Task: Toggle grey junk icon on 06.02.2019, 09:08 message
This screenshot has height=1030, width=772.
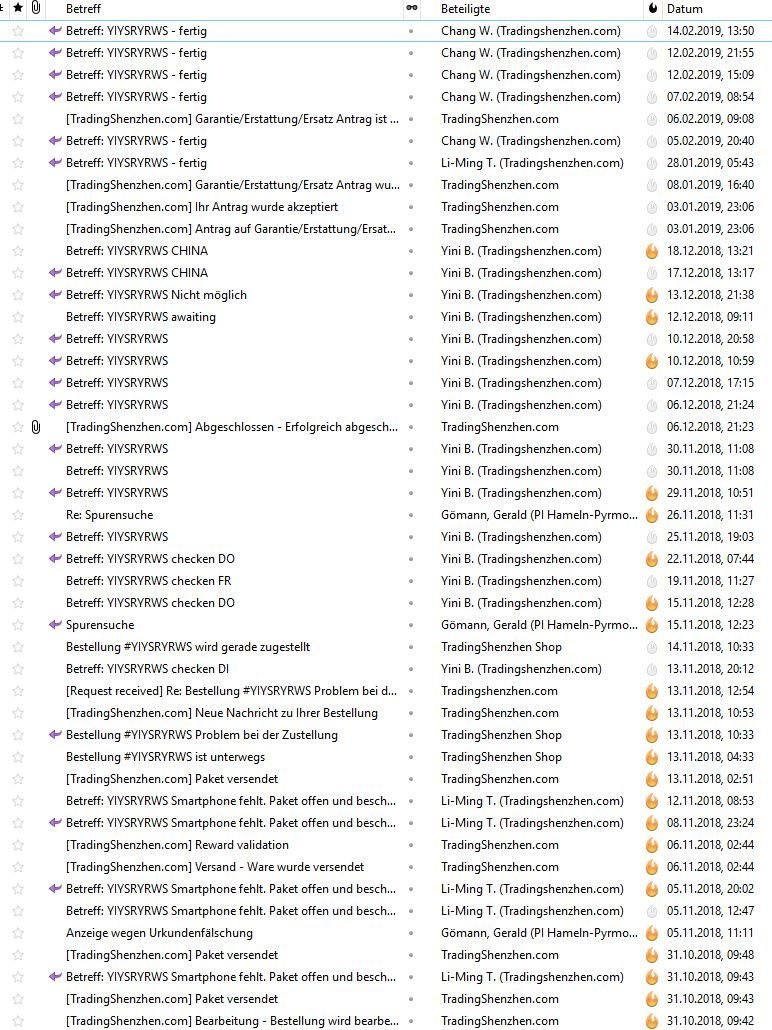Action: click(652, 119)
